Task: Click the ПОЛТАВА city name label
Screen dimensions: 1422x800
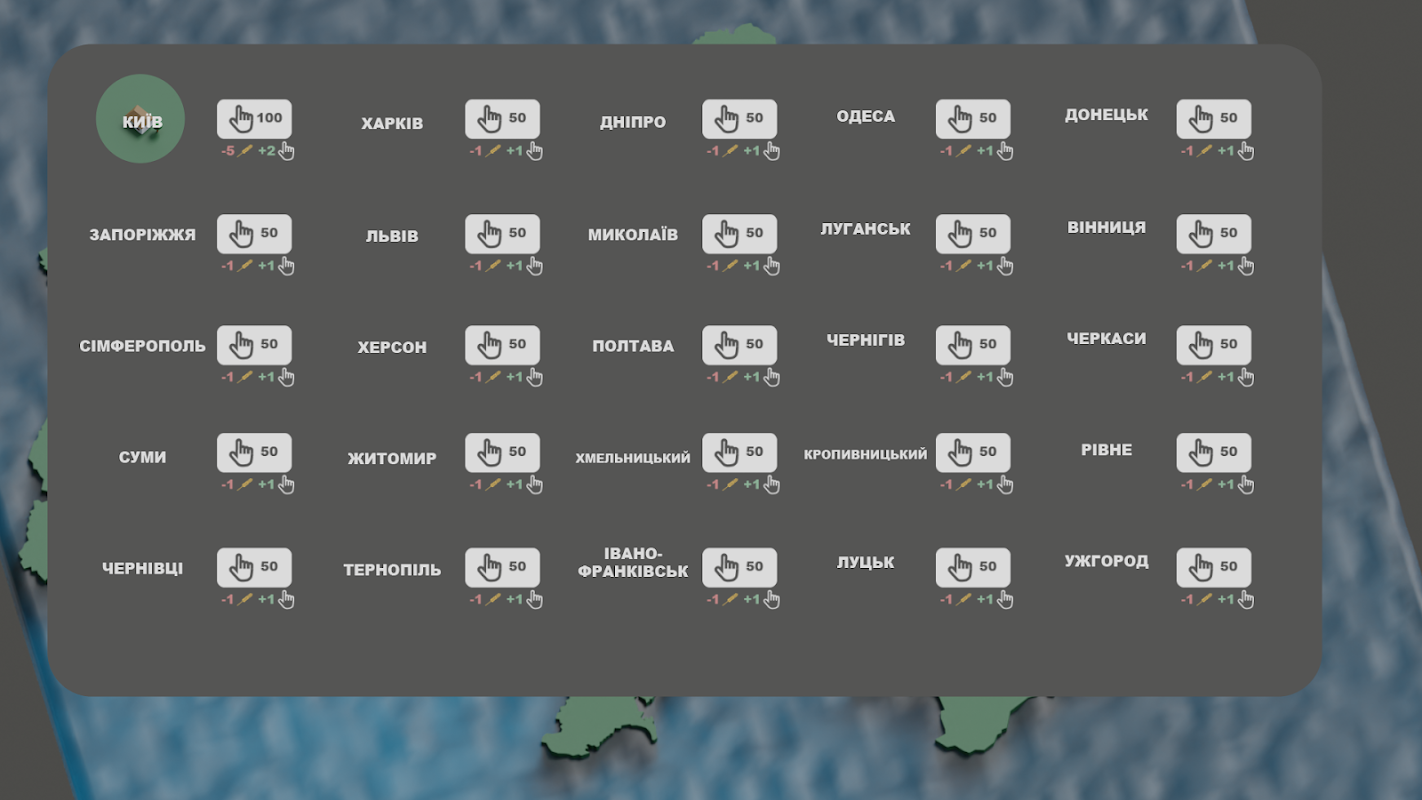Action: click(x=633, y=346)
